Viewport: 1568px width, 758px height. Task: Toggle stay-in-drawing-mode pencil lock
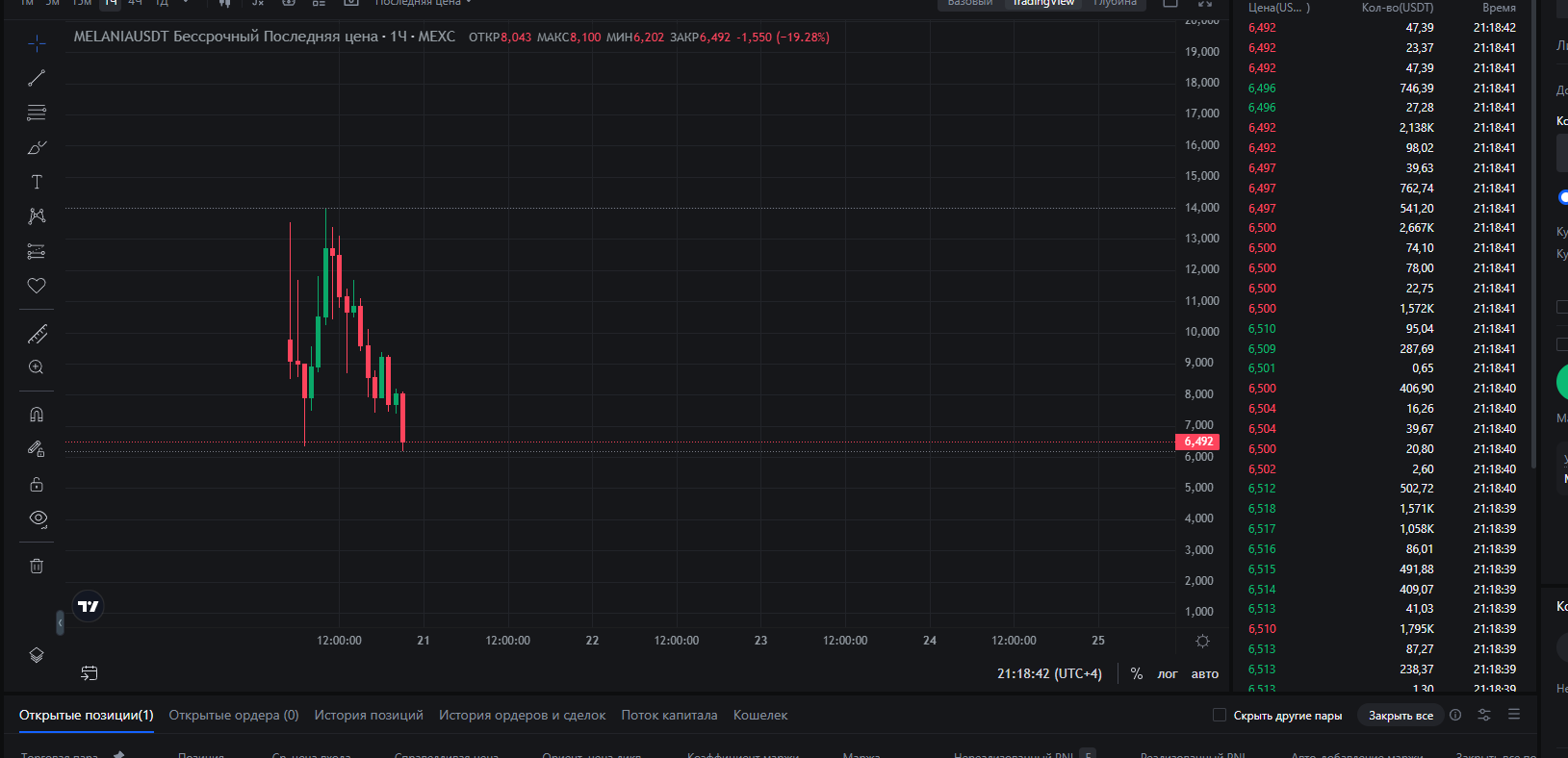pos(37,449)
